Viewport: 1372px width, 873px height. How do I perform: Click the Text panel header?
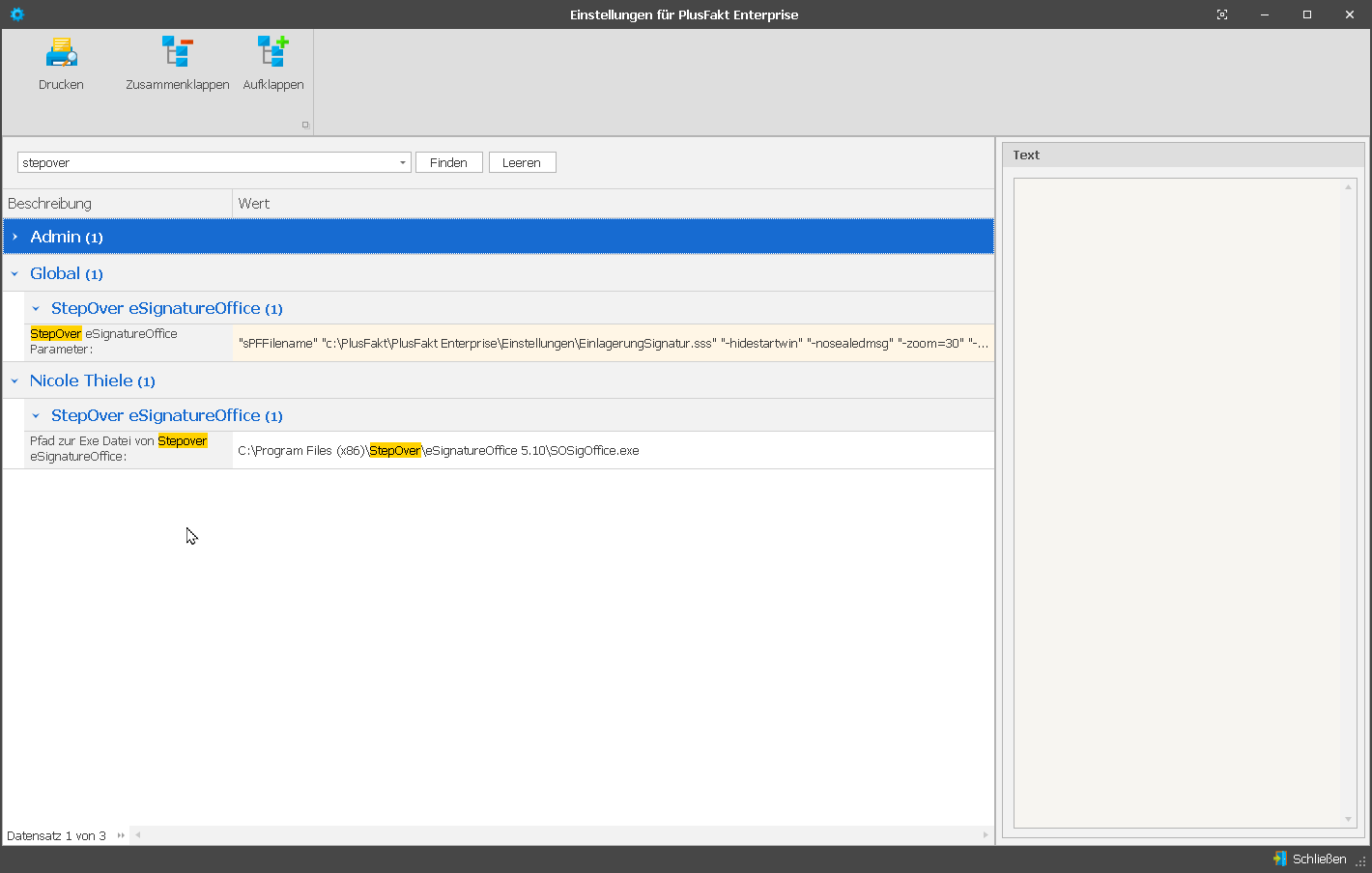pyautogui.click(x=1184, y=155)
